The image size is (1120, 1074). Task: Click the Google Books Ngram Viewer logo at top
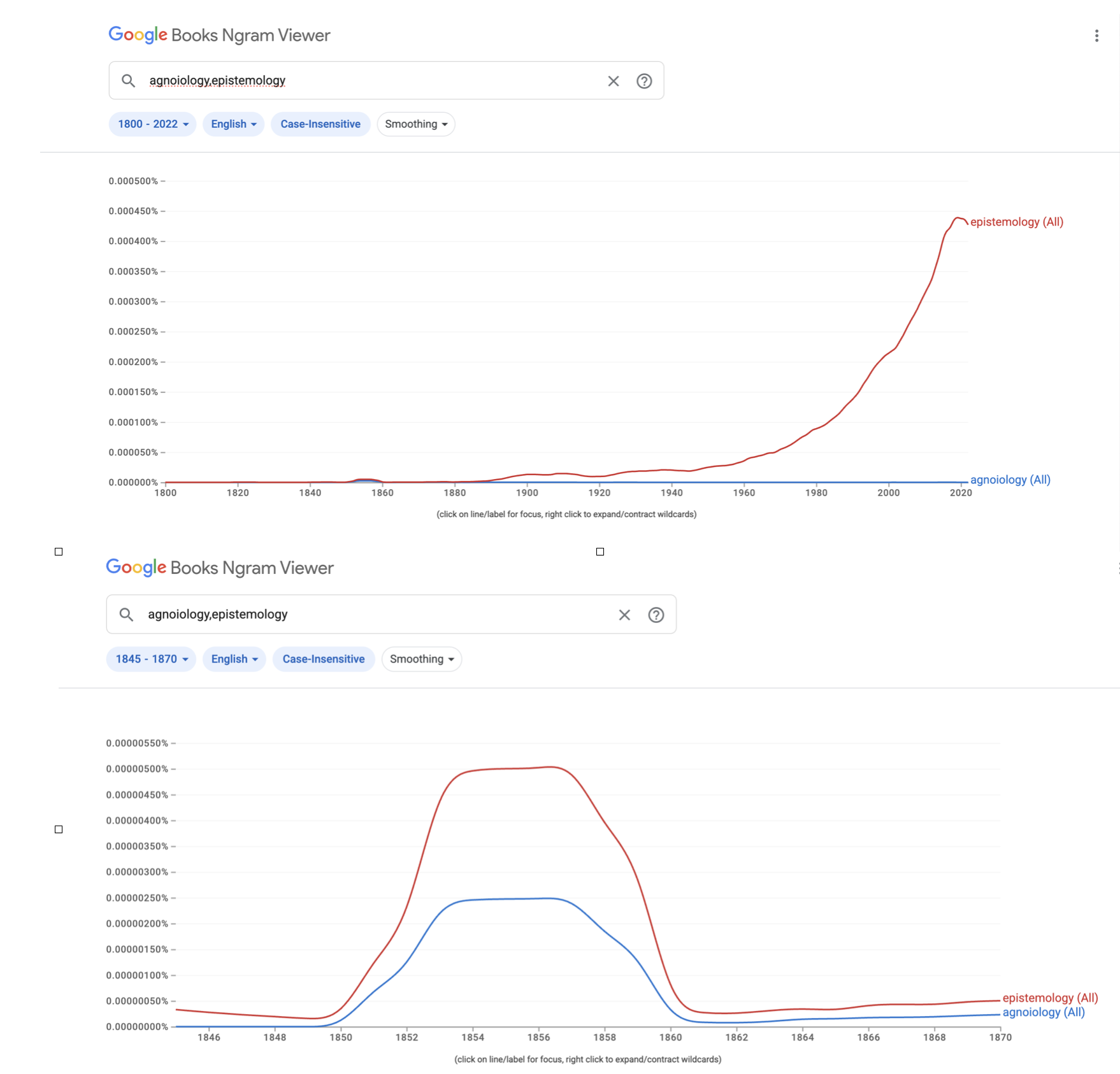pyautogui.click(x=219, y=35)
